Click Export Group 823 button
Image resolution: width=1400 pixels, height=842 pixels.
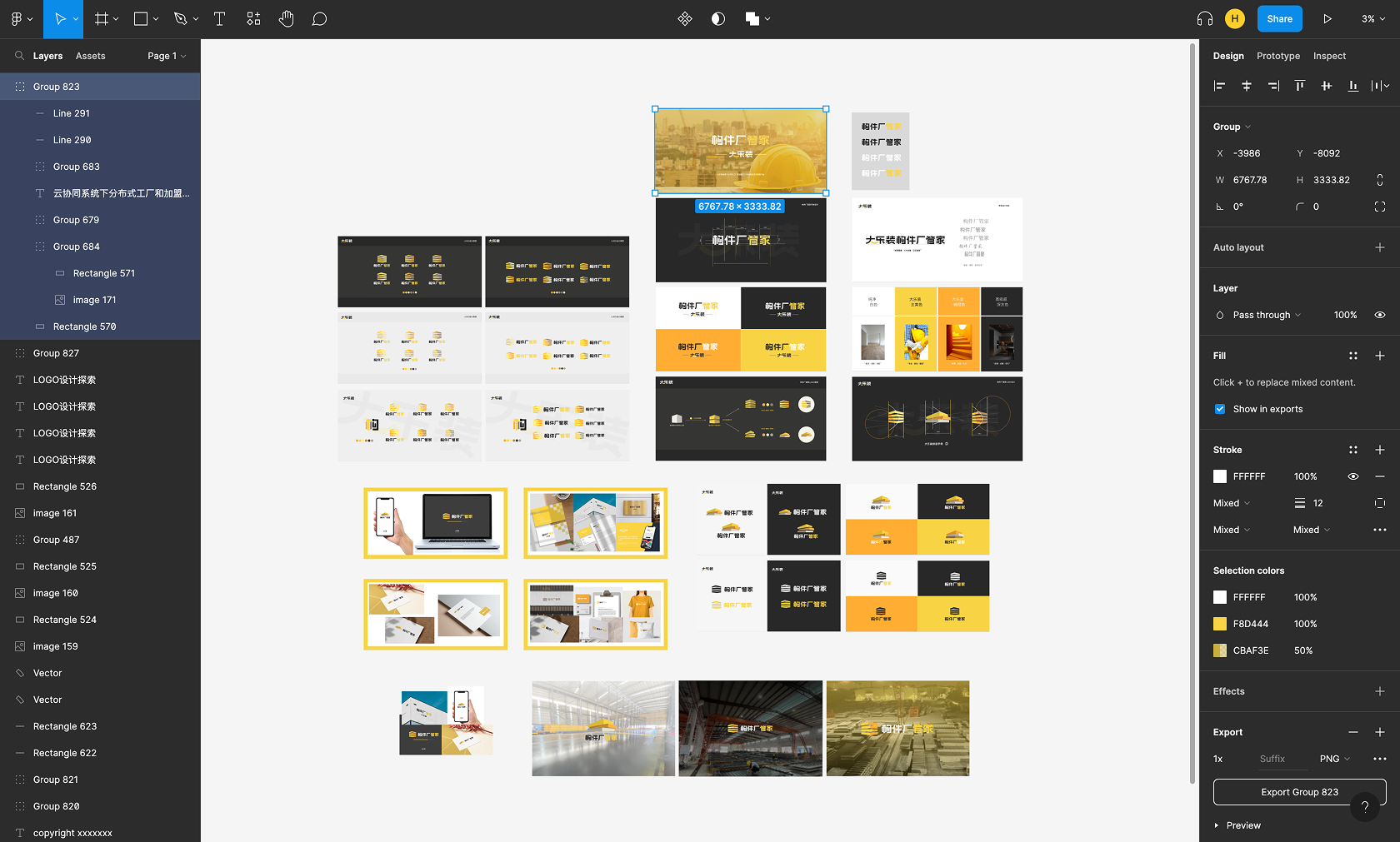click(x=1299, y=792)
